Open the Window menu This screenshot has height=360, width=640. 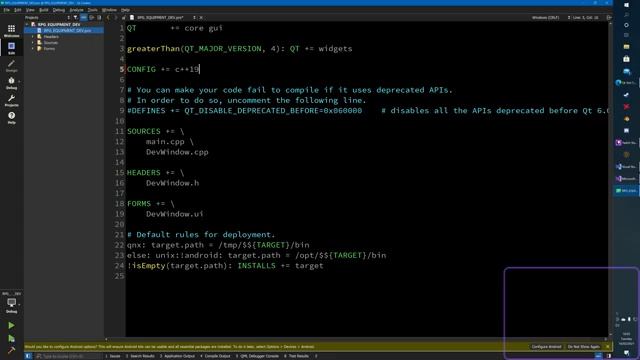point(109,10)
